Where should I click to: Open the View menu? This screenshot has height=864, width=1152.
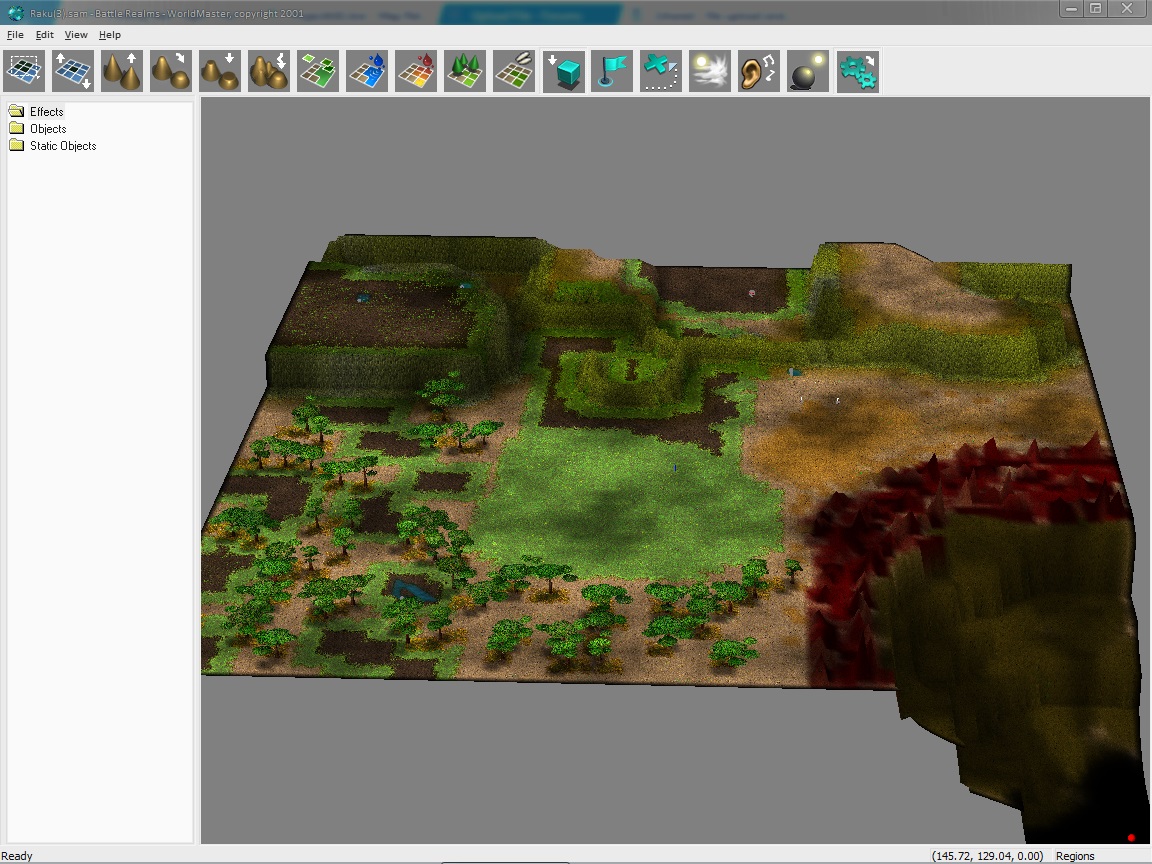tap(76, 35)
